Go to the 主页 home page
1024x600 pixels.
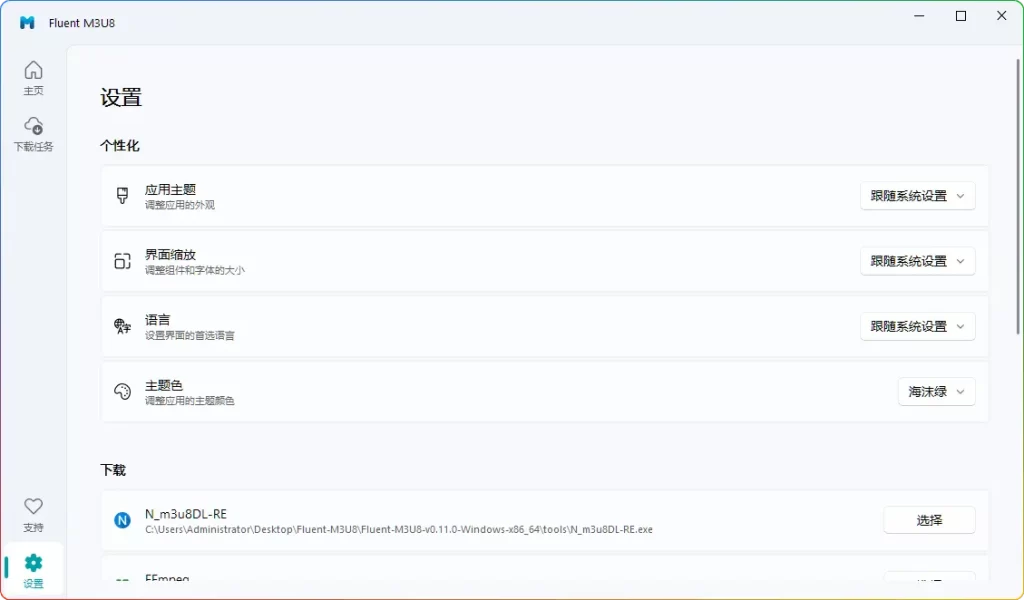(33, 78)
